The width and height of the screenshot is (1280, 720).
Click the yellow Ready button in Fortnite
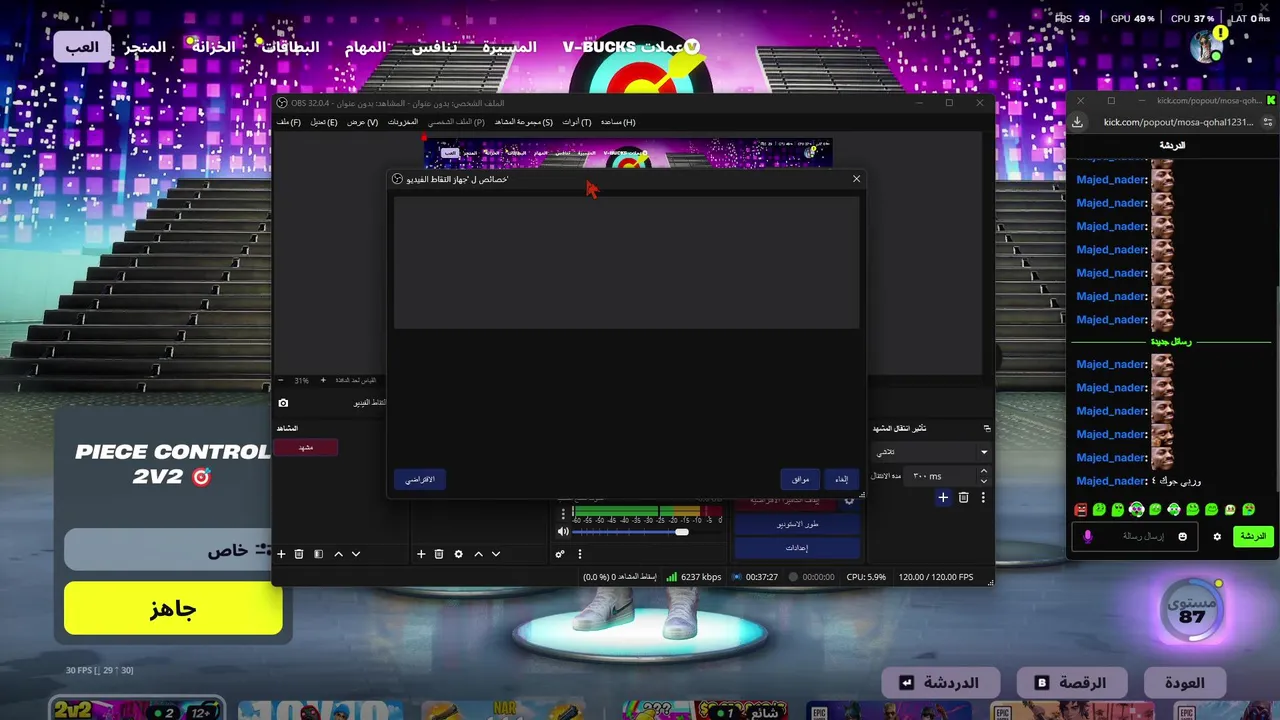(x=173, y=608)
